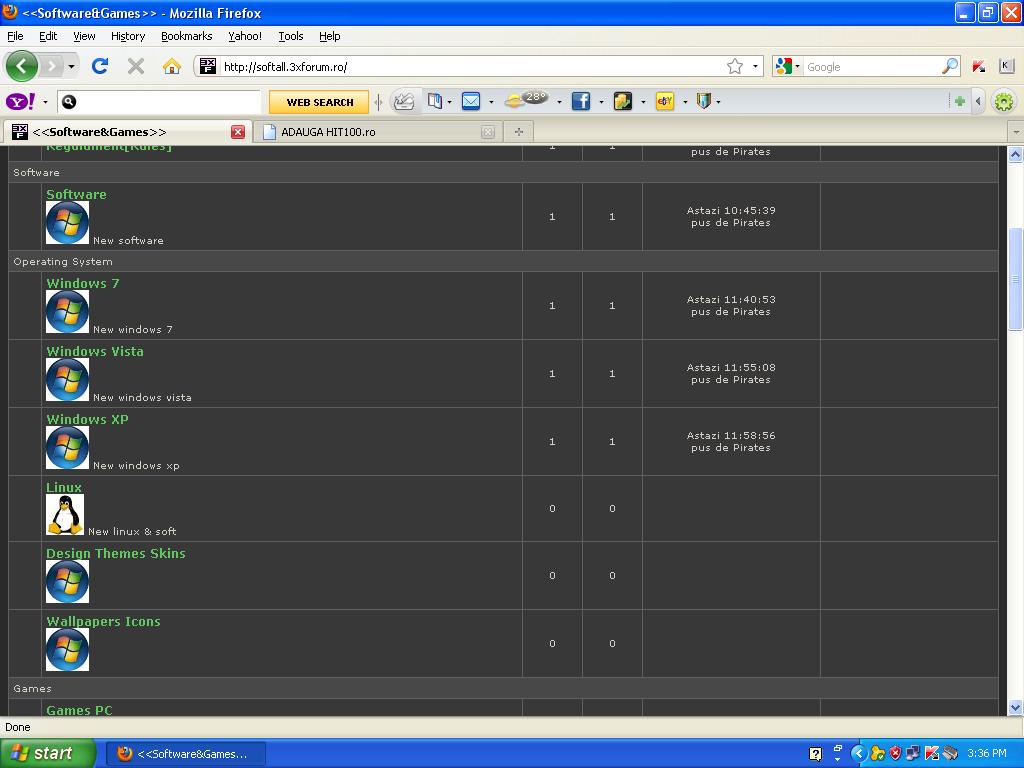Open the Wallpapers Icons forum link
The width and height of the screenshot is (1024, 768).
point(103,622)
